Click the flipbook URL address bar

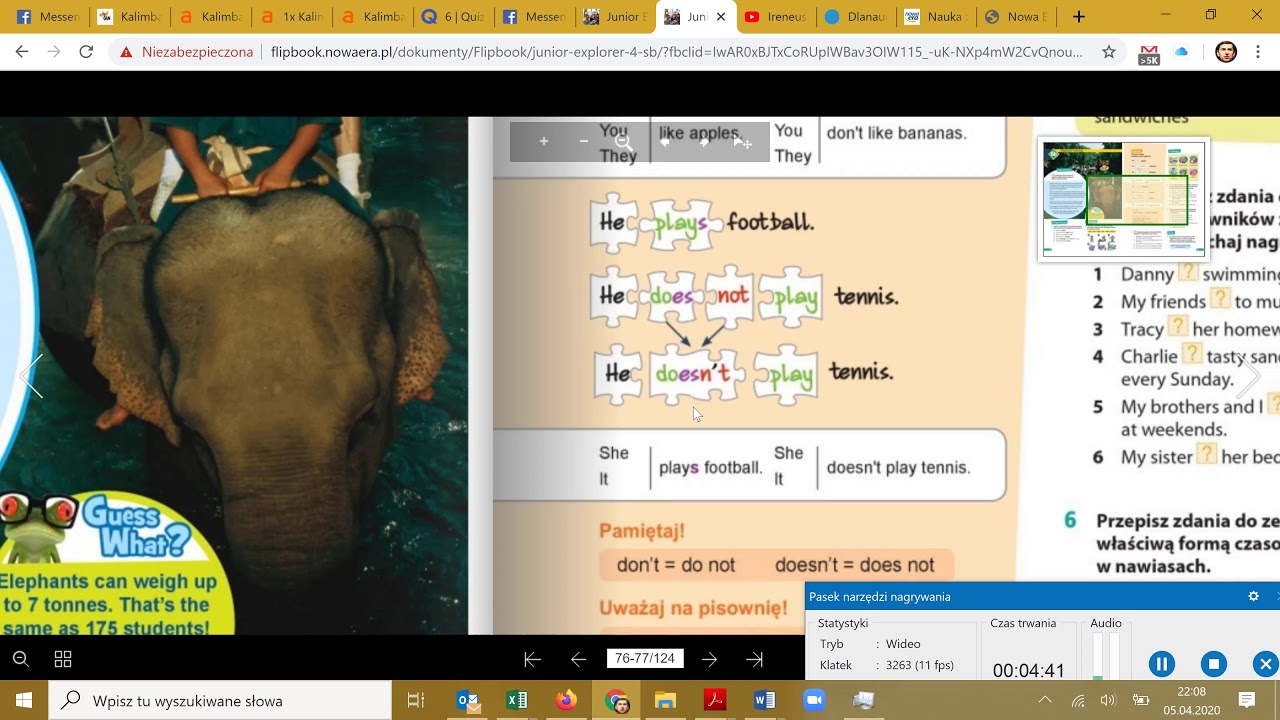coord(676,52)
